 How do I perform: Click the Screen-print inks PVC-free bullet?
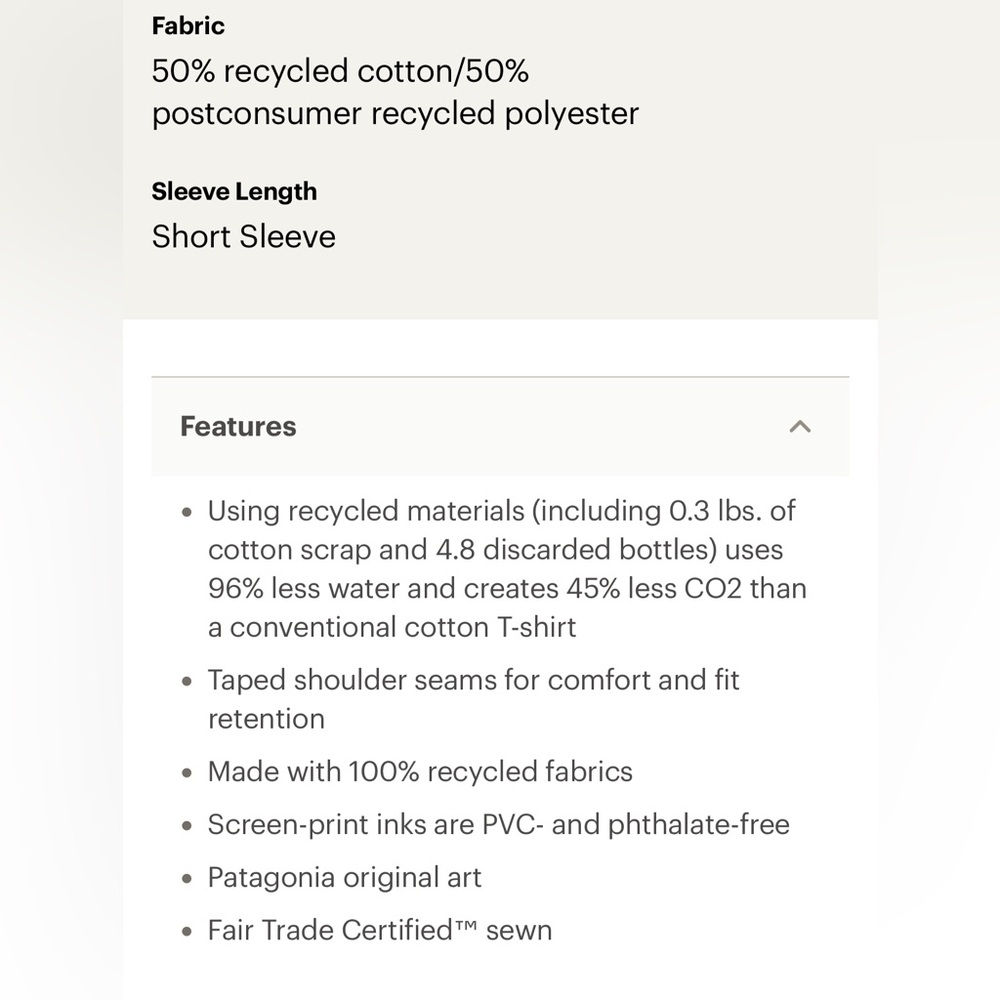tap(499, 825)
